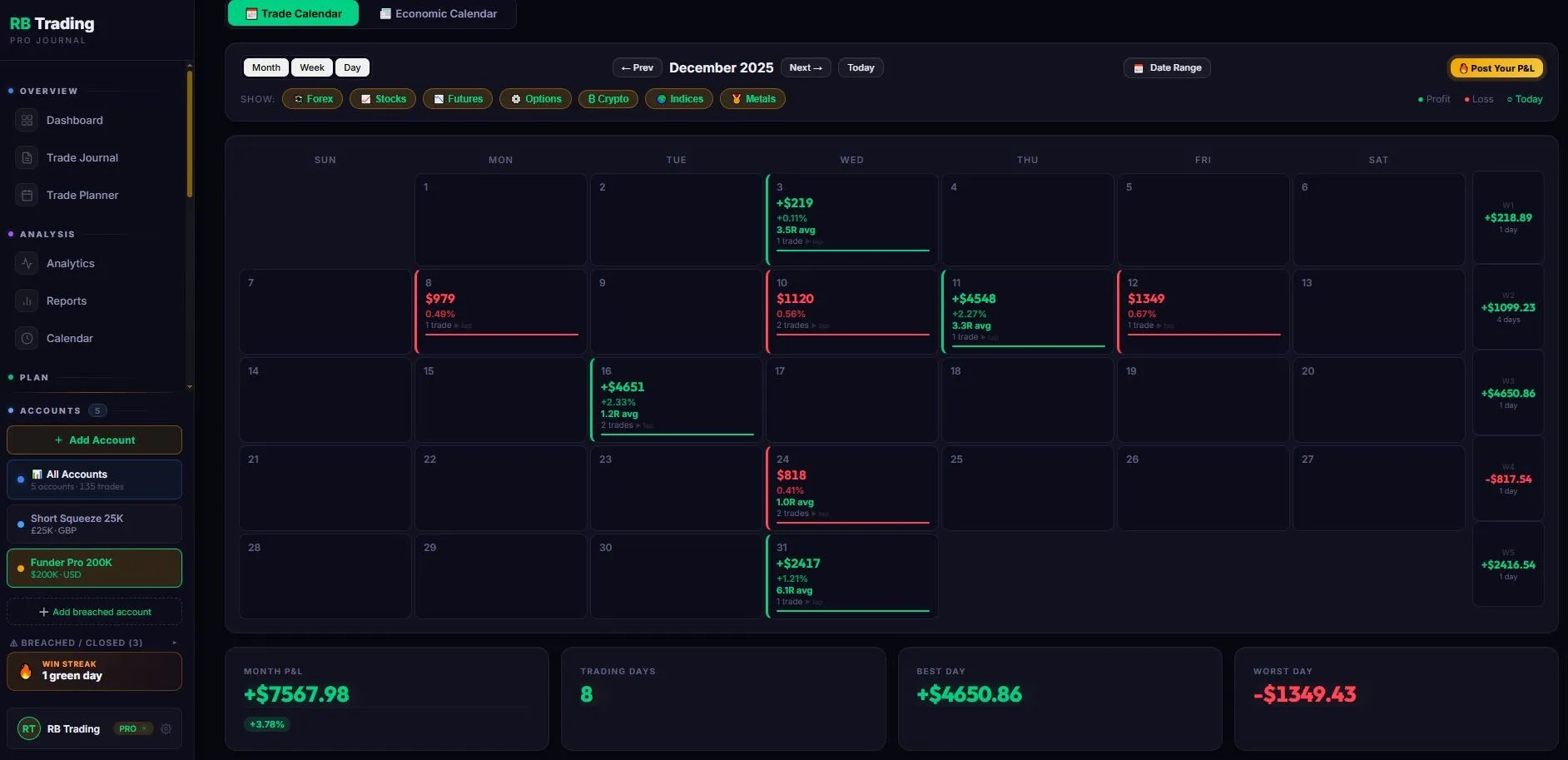
Task: Click Best Day value +$4650.86
Action: click(969, 694)
